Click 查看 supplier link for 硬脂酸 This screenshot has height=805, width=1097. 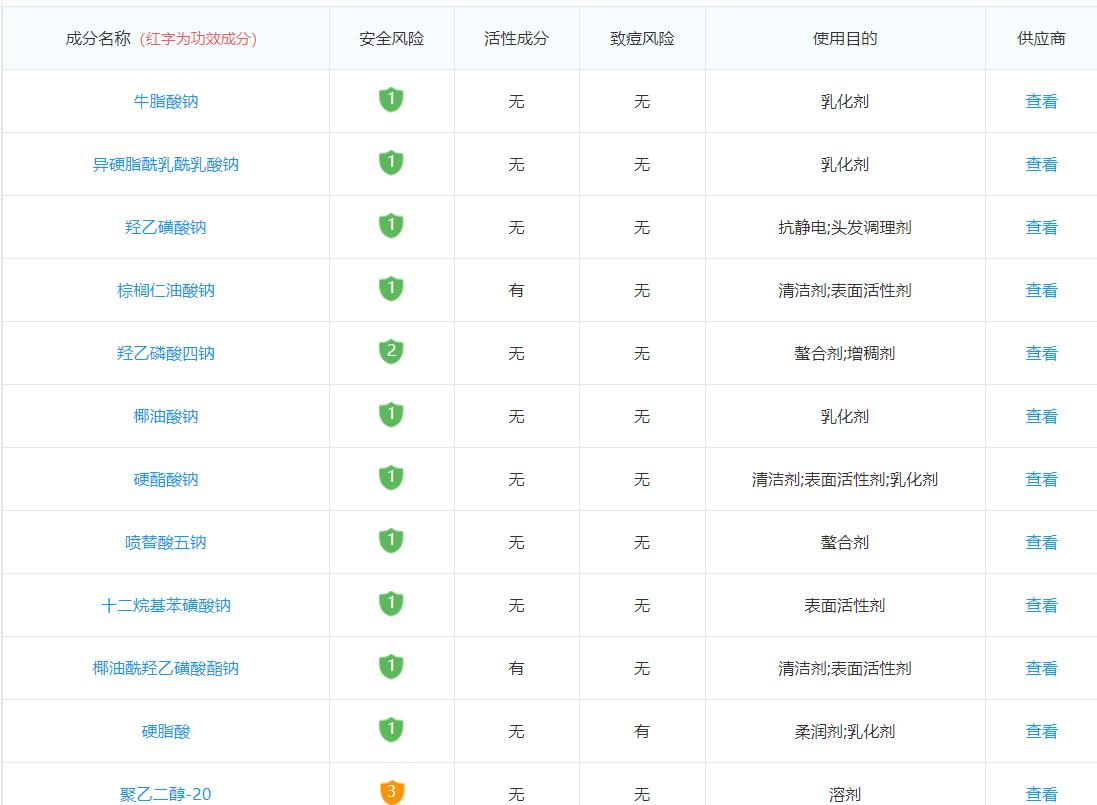coord(1042,731)
